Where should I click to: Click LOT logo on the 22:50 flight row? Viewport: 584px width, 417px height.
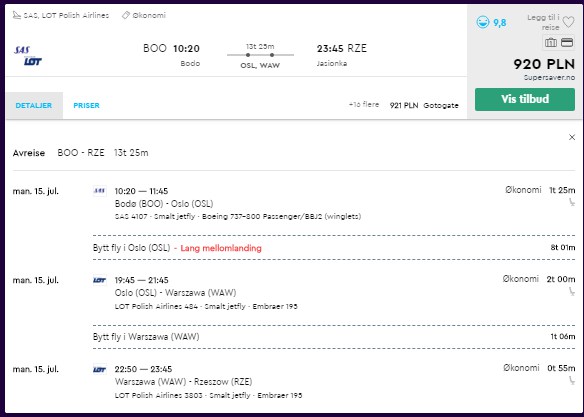click(x=99, y=369)
